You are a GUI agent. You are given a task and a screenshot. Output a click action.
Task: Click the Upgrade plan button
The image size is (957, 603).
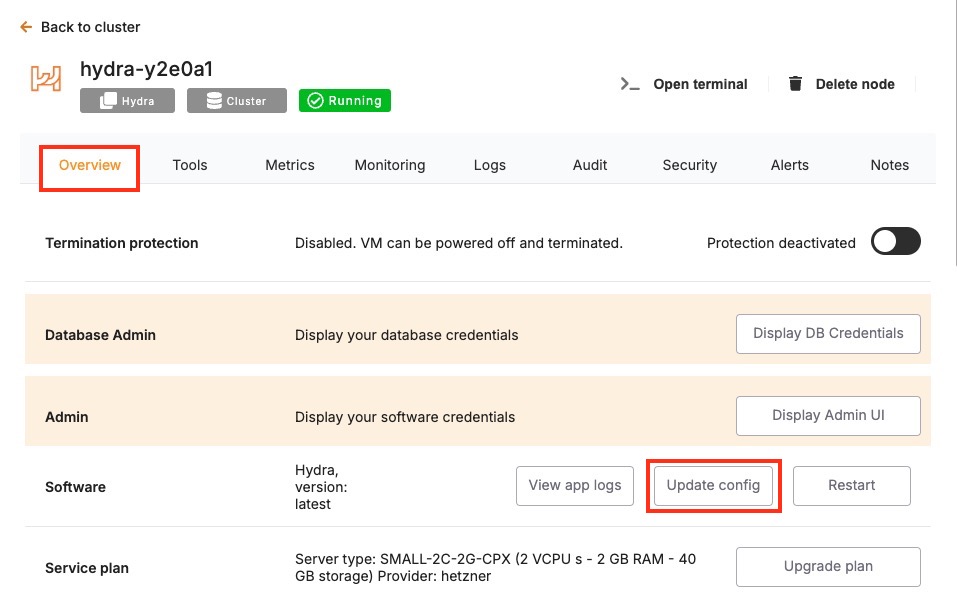point(828,567)
